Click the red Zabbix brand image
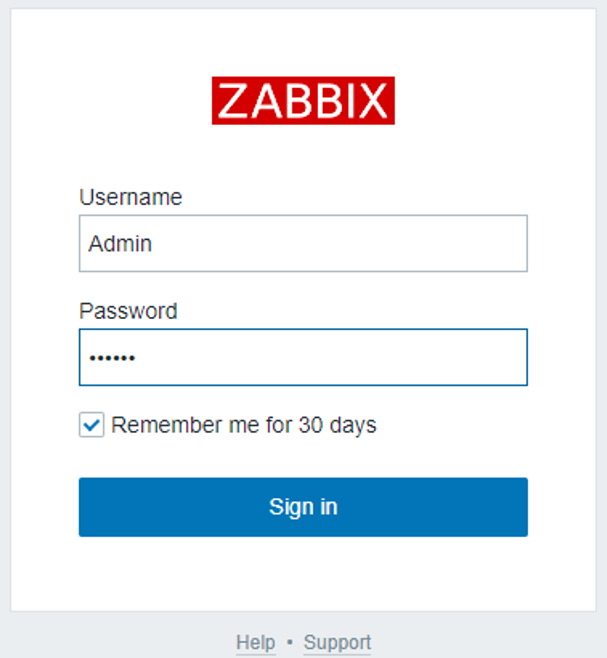Viewport: 607px width, 658px height. coord(303,100)
